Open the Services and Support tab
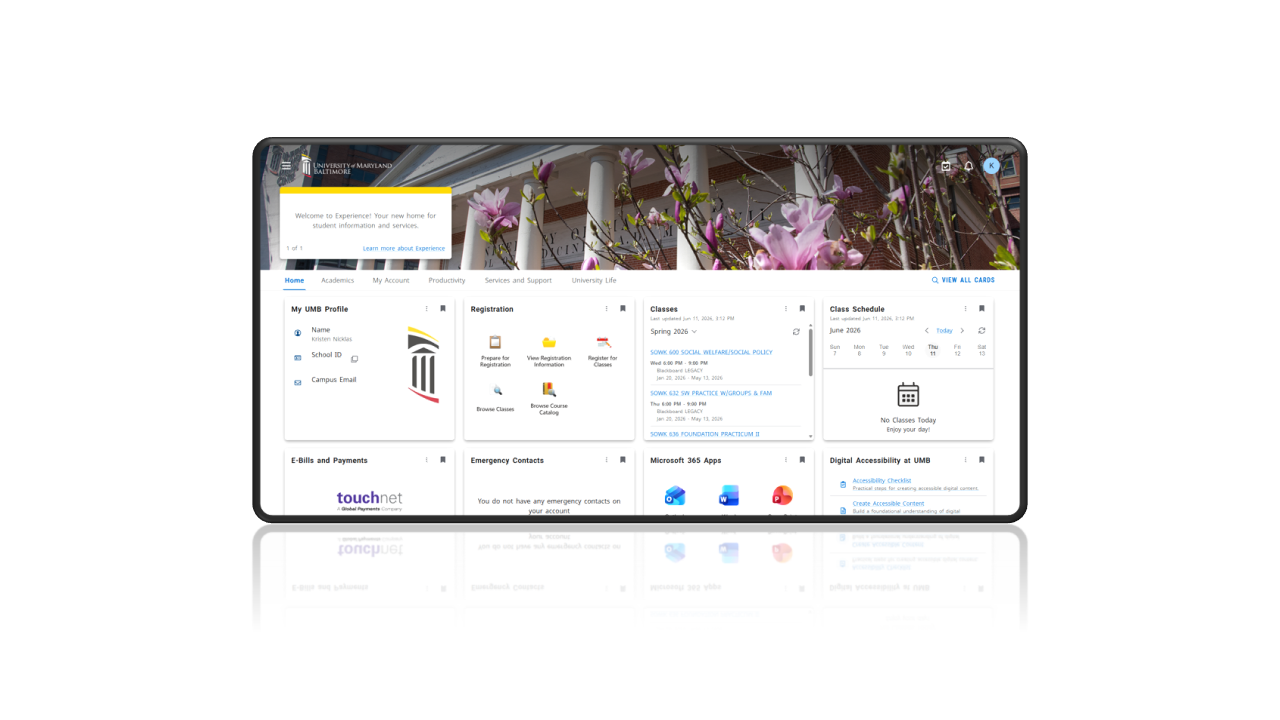Viewport: 1280px width, 720px height. (x=518, y=281)
